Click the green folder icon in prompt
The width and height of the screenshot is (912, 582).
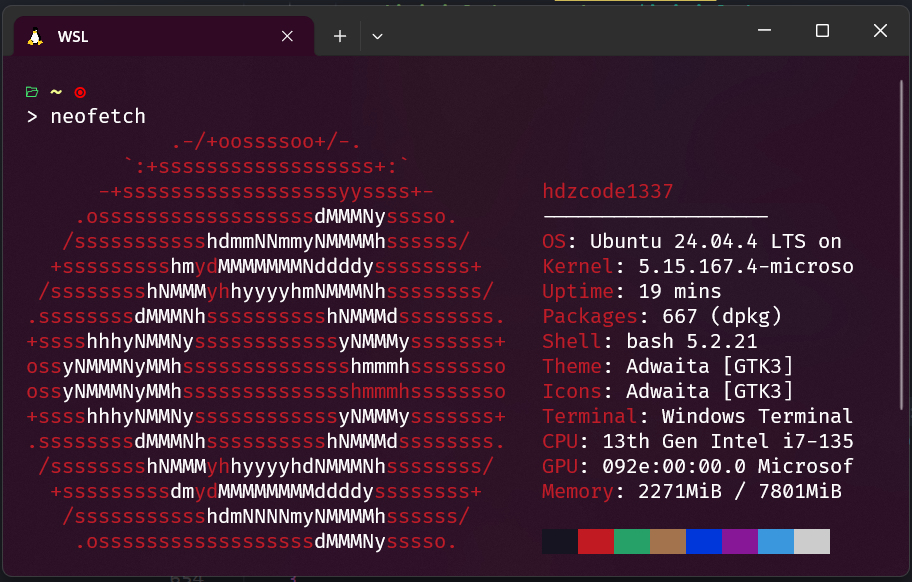pos(32,92)
